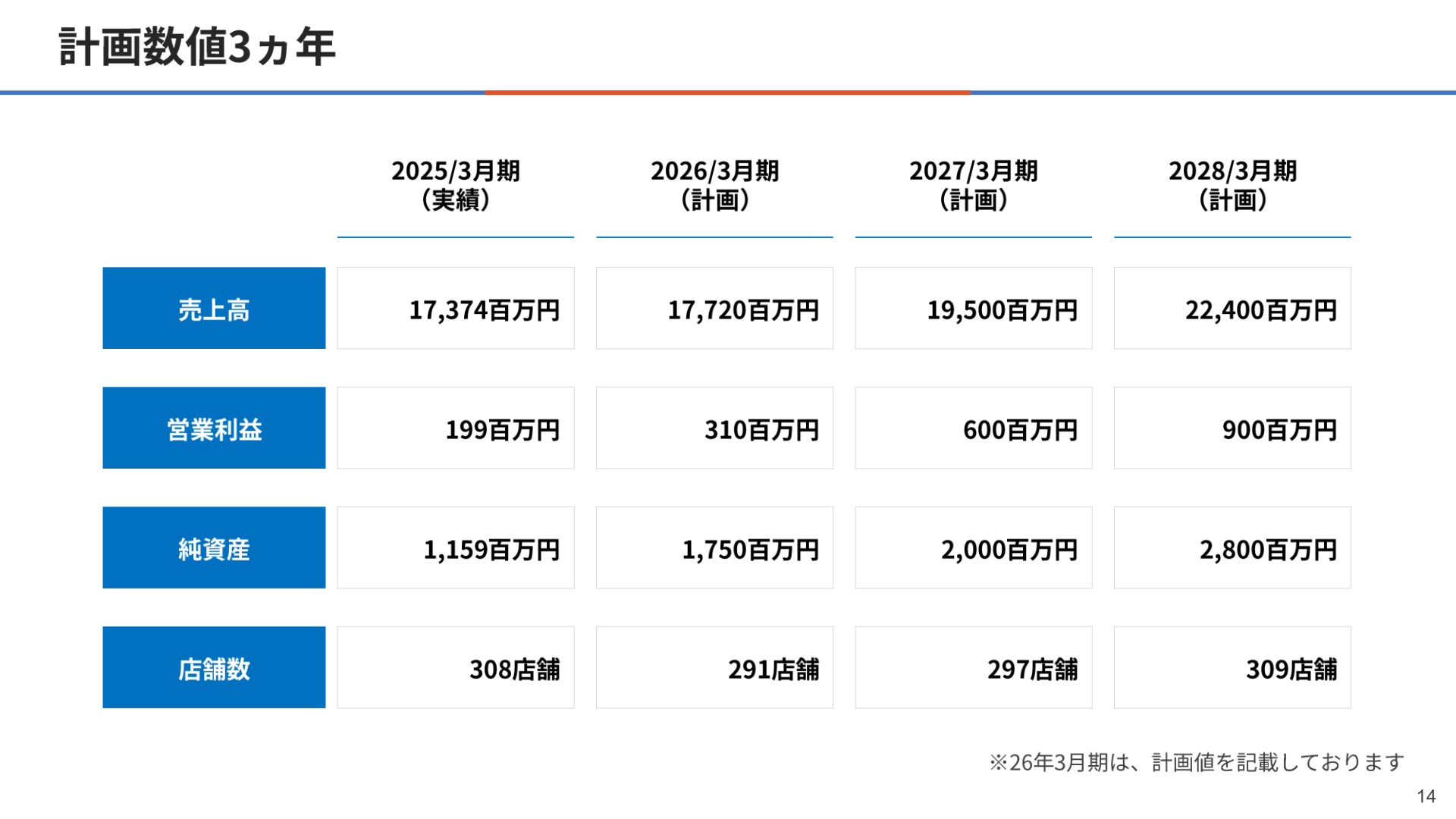Click the 1,750百万円 net assets cell
The image size is (1456, 819).
tap(714, 548)
